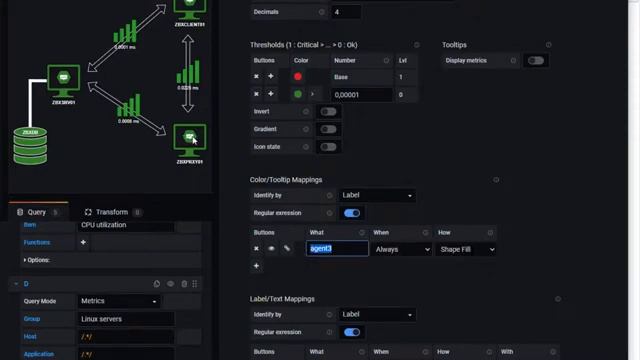
Task: Click the drag handle of query D
Action: tap(195, 284)
